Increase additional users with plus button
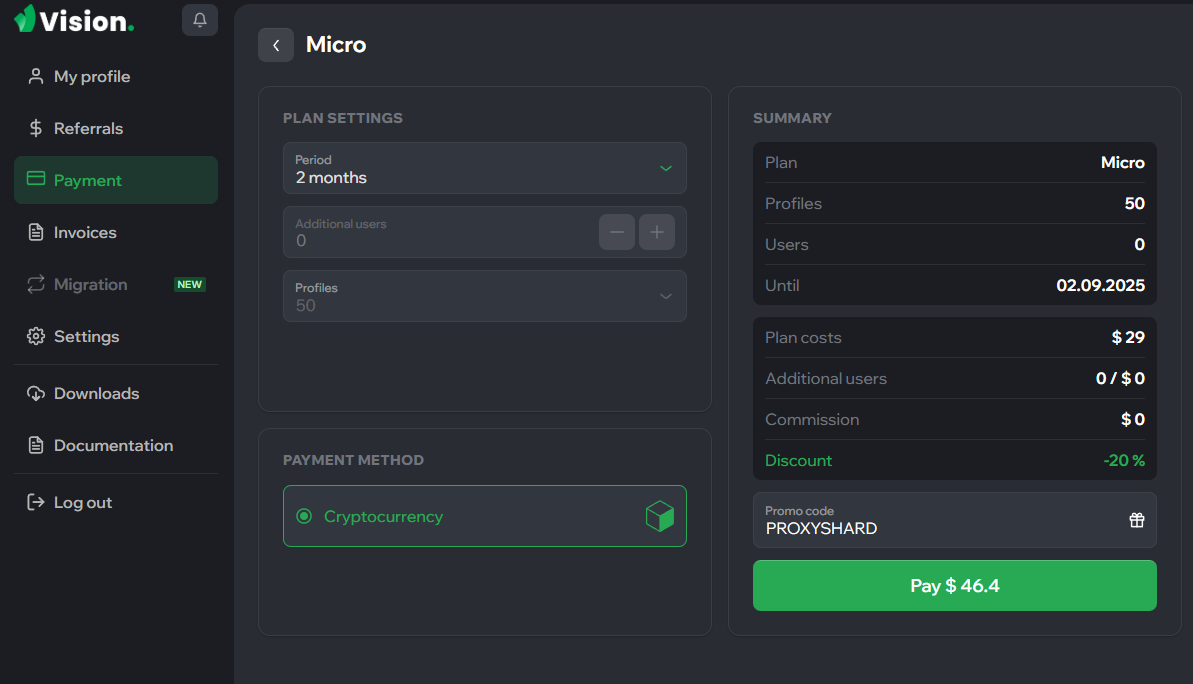This screenshot has height=684, width=1193. 656,232
